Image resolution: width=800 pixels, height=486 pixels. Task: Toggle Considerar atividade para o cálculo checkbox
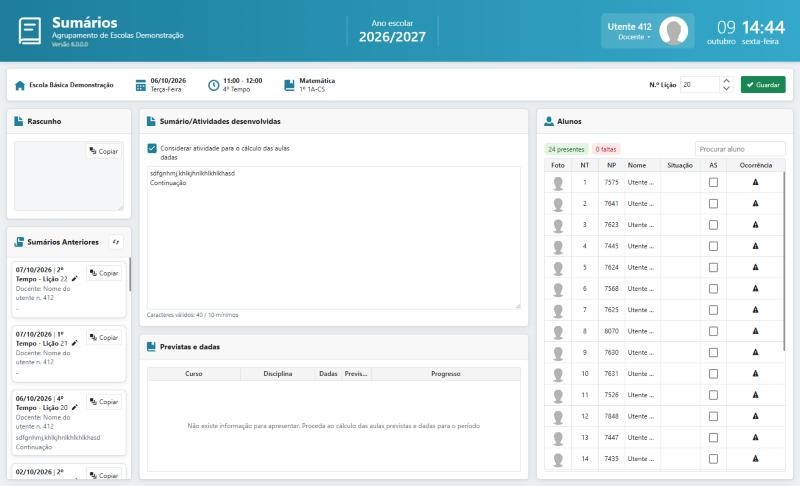pyautogui.click(x=152, y=148)
